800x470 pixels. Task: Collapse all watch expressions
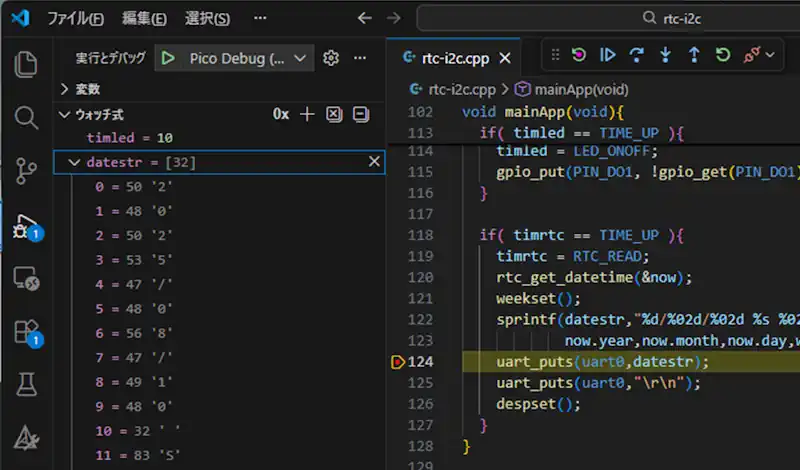[x=361, y=115]
